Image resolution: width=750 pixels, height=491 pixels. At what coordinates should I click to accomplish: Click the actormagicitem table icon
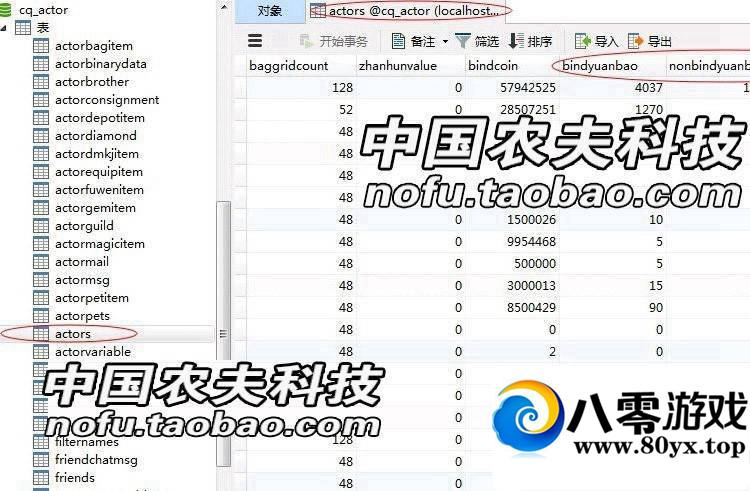pos(41,244)
